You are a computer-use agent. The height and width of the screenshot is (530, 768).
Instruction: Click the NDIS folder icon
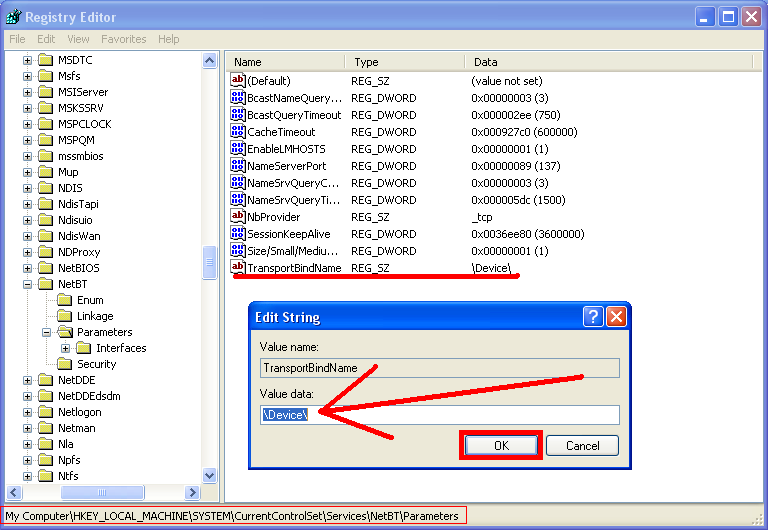[x=46, y=188]
